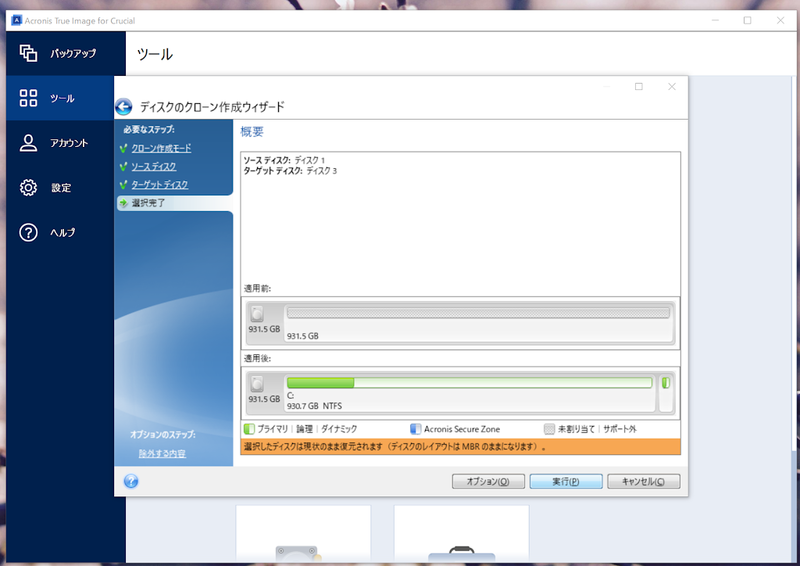
Task: Click the Cancel button in wizard
Action: 643,481
